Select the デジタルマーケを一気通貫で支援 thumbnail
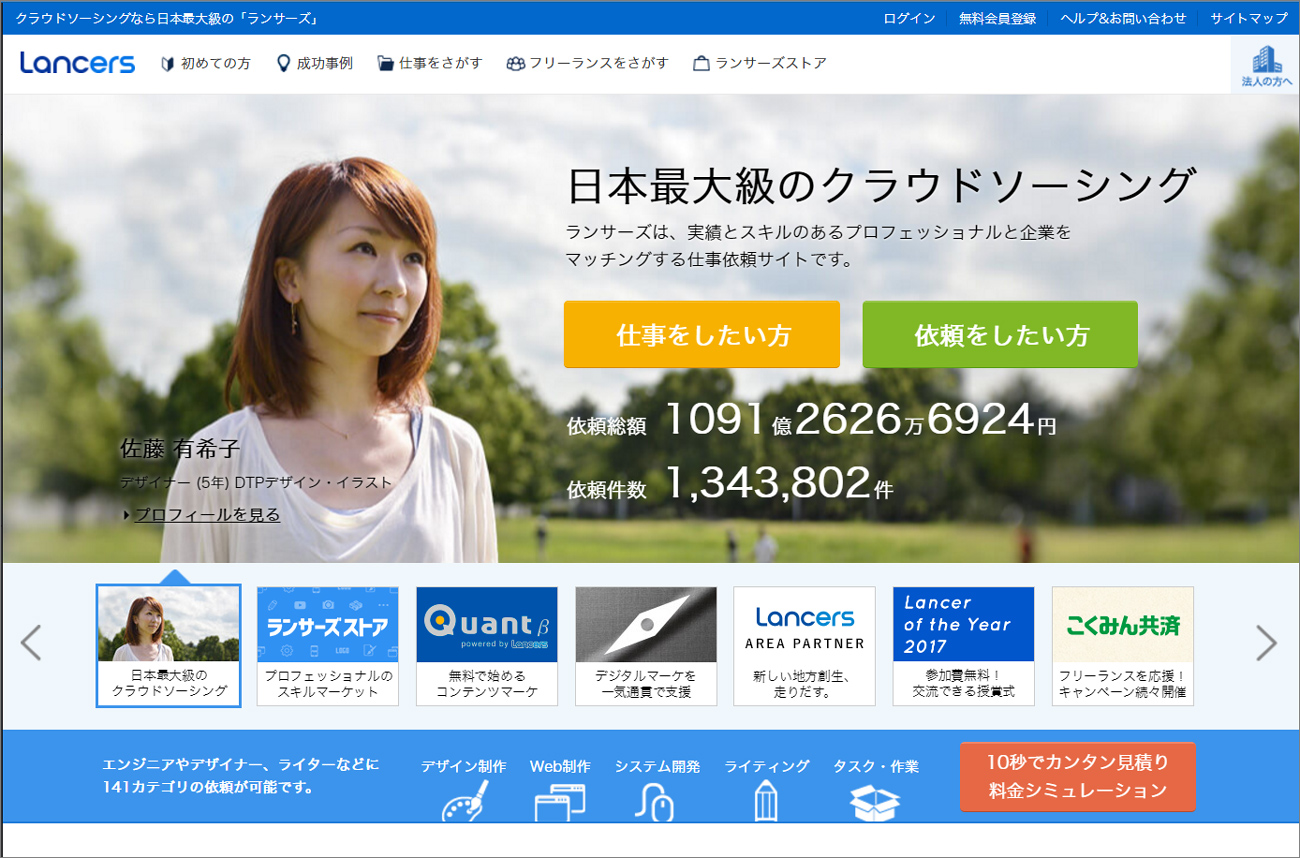The height and width of the screenshot is (858, 1300). pos(646,646)
